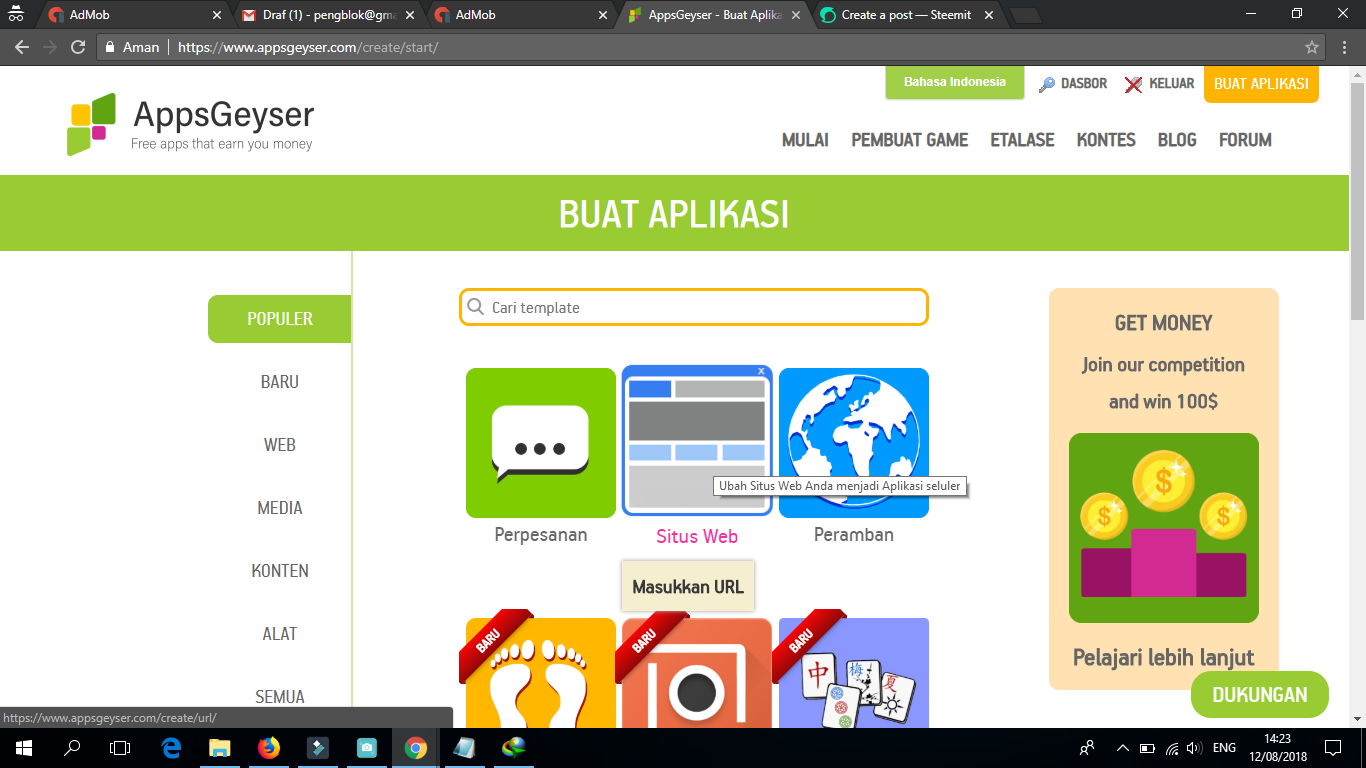Click the Masukkan URL button

688,587
